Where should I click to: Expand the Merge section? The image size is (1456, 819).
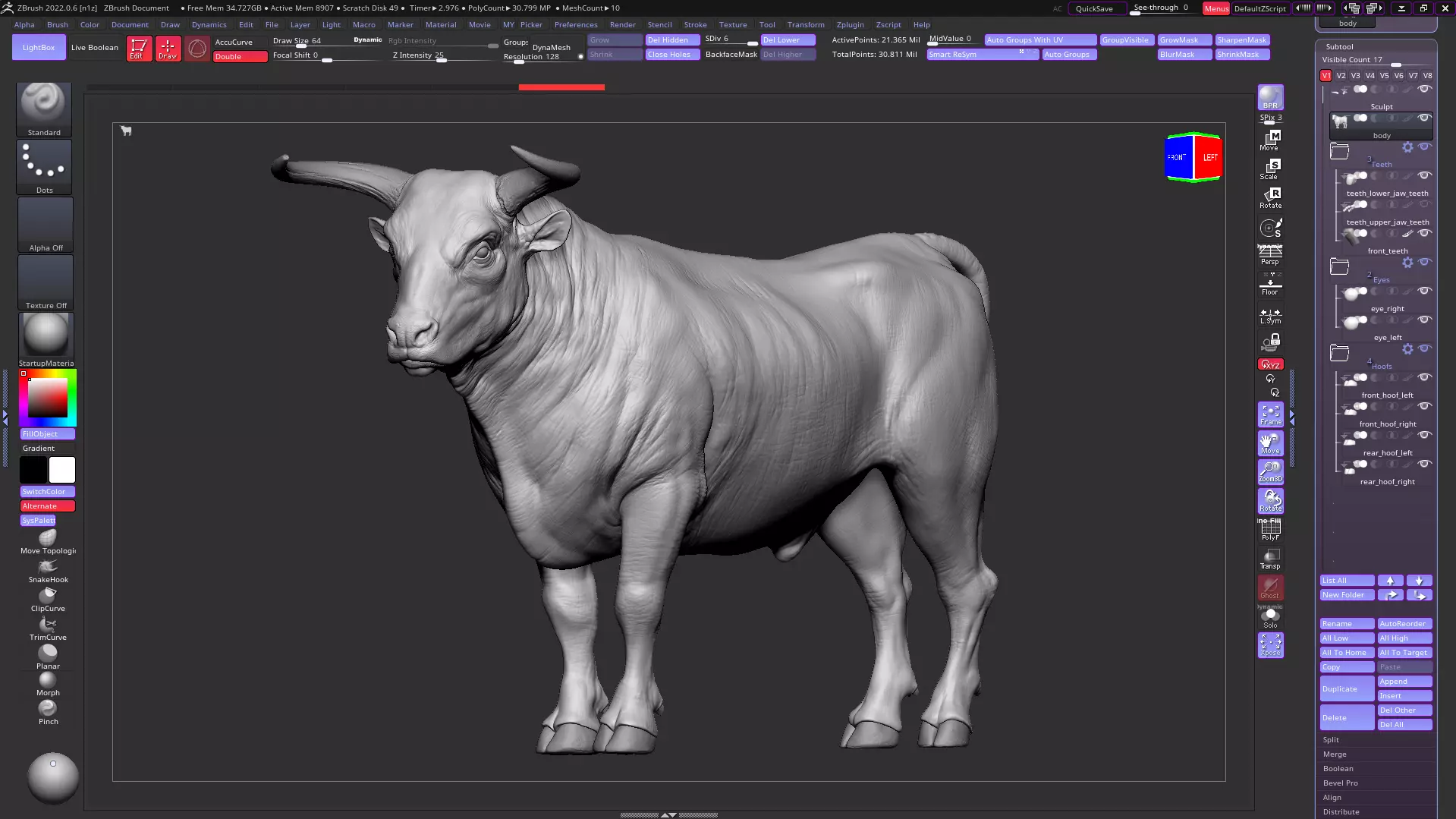(x=1335, y=754)
